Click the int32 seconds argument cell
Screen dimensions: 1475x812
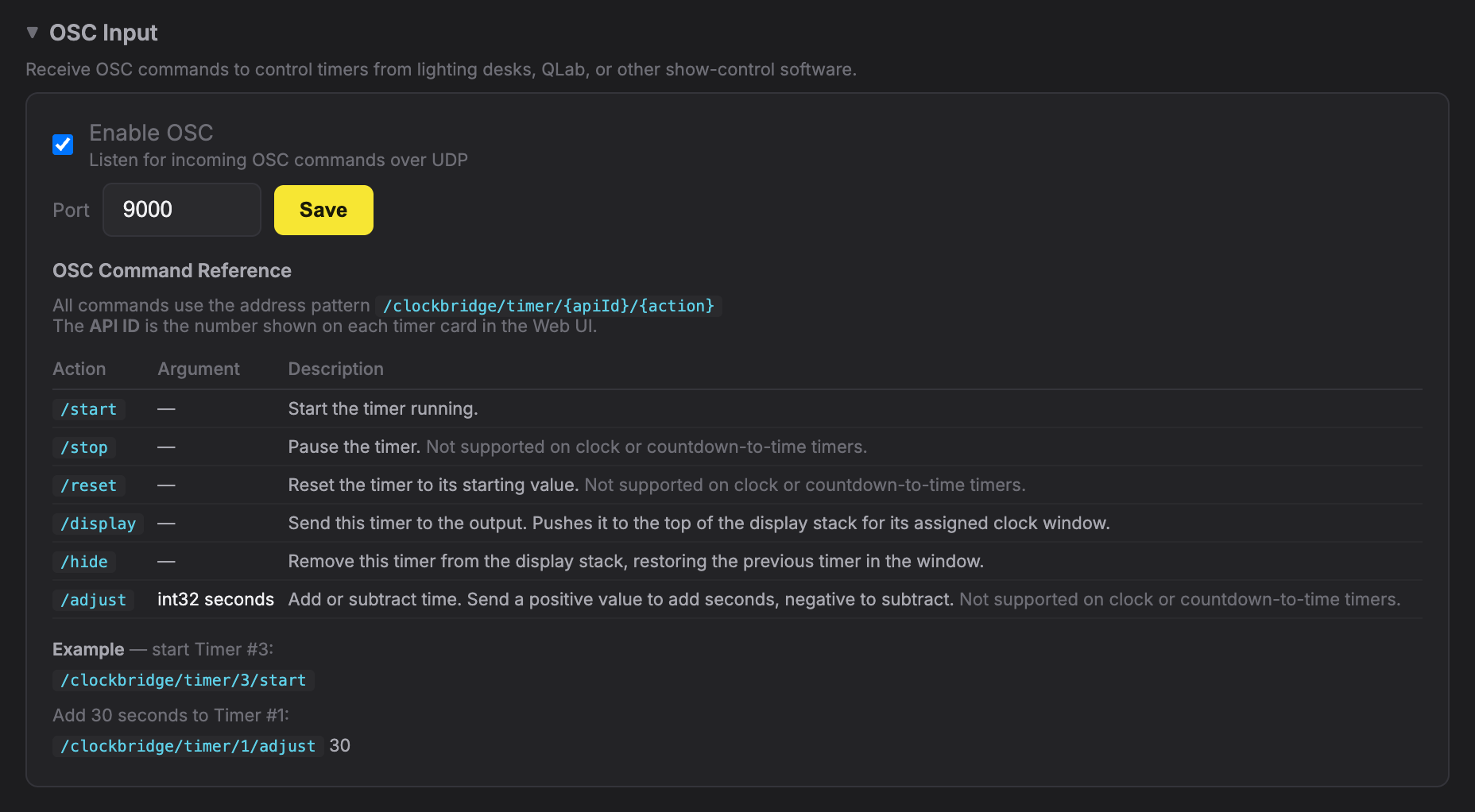click(x=215, y=599)
